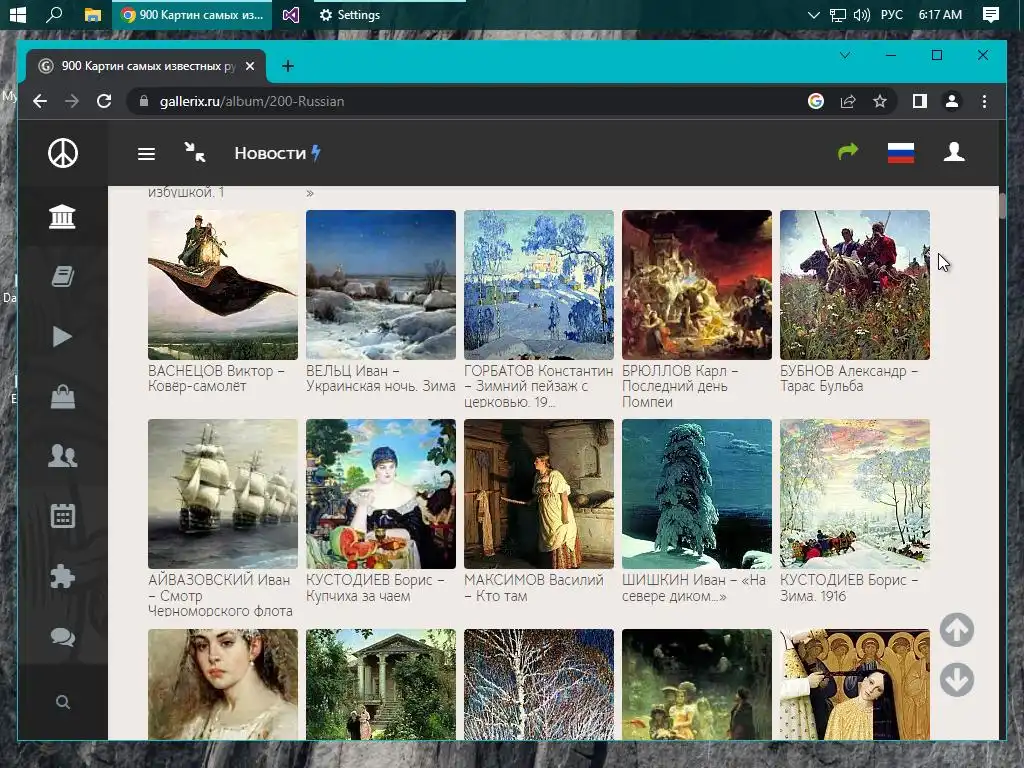Open the community users sidebar icon
The width and height of the screenshot is (1024, 768).
(x=63, y=455)
